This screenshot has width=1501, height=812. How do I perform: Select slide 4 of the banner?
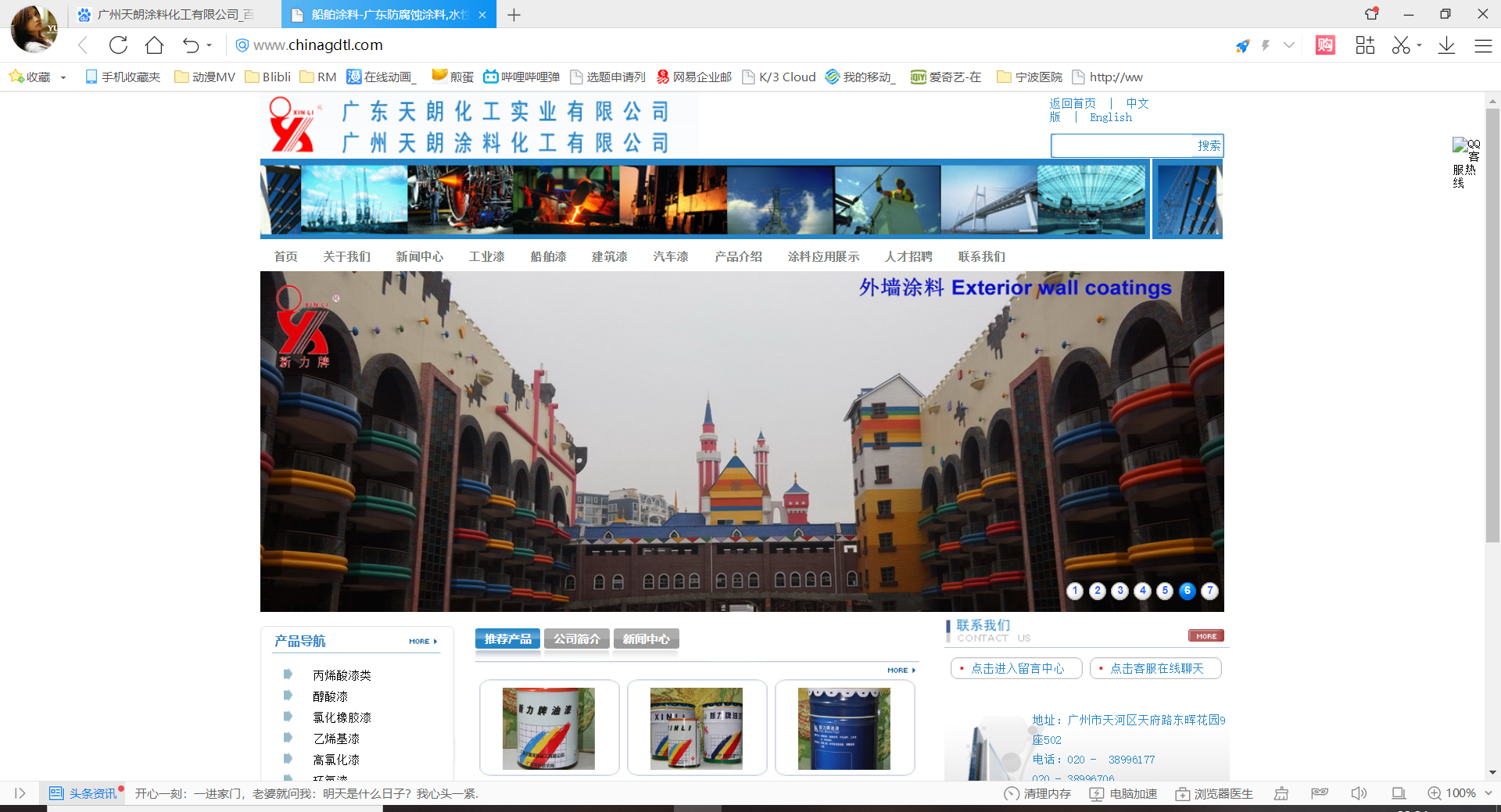point(1143,591)
